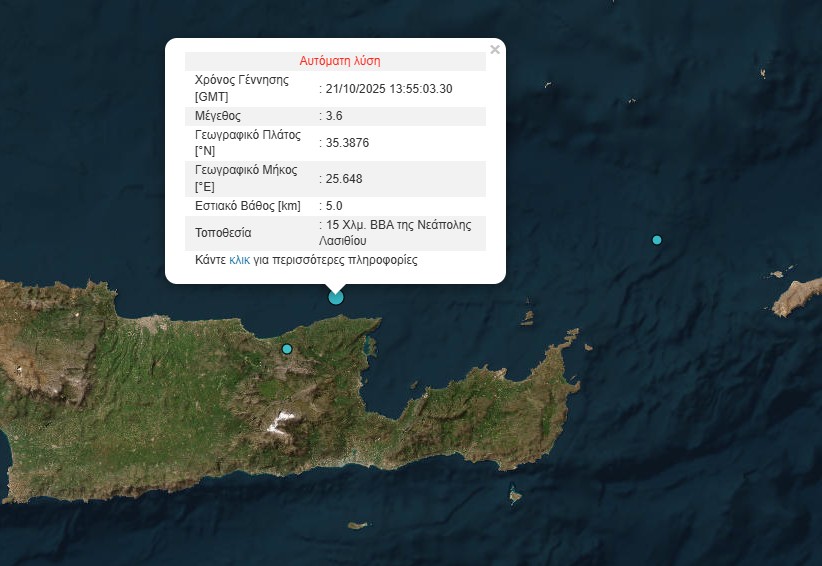Screen dimensions: 822x566
Task: Click the "Τοποθεσία" row label
Action: pos(222,233)
